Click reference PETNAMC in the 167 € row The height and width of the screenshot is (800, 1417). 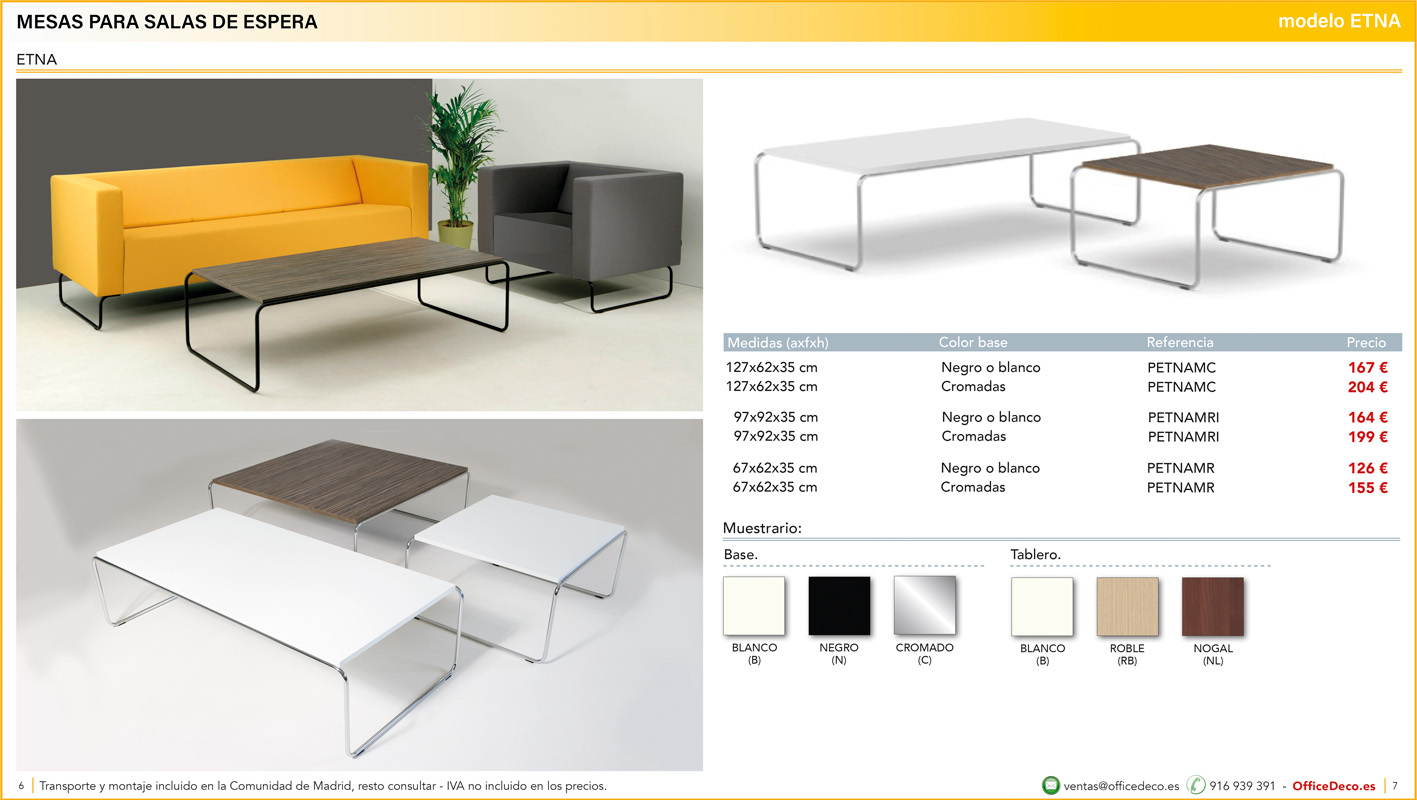[x=1181, y=368]
